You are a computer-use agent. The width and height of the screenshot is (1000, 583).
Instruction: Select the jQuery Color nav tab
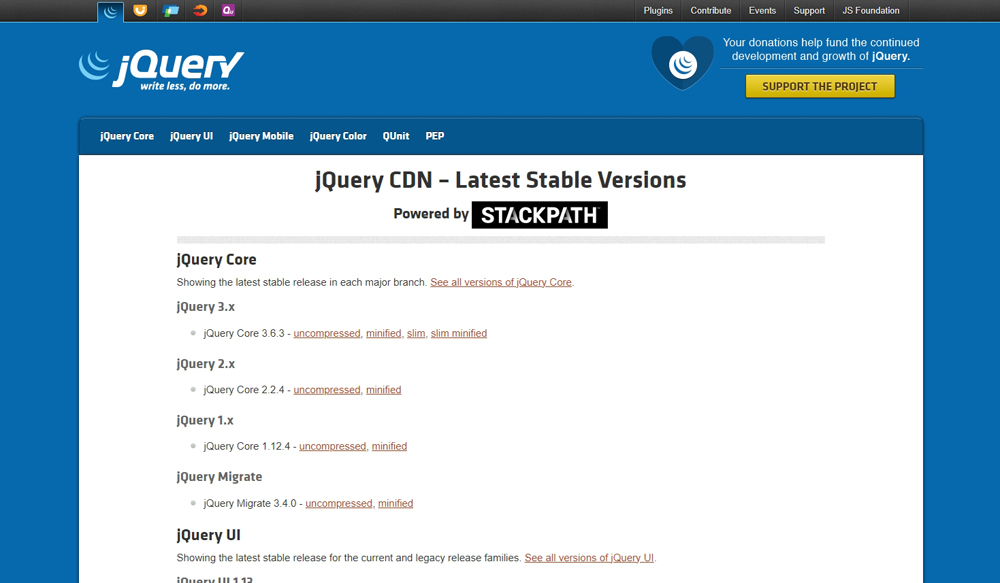coord(338,136)
